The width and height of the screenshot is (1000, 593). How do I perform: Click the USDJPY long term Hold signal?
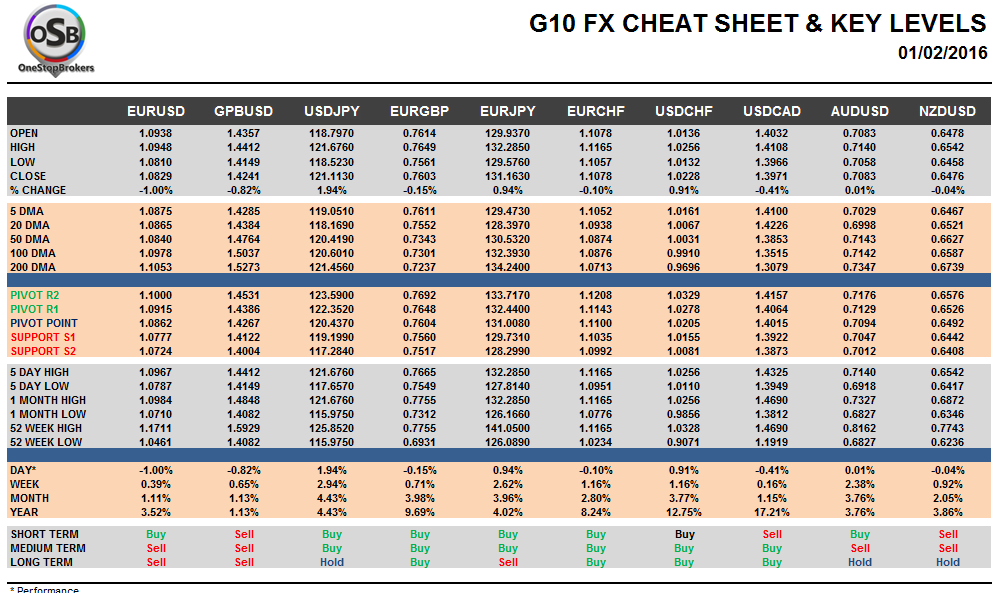(332, 563)
